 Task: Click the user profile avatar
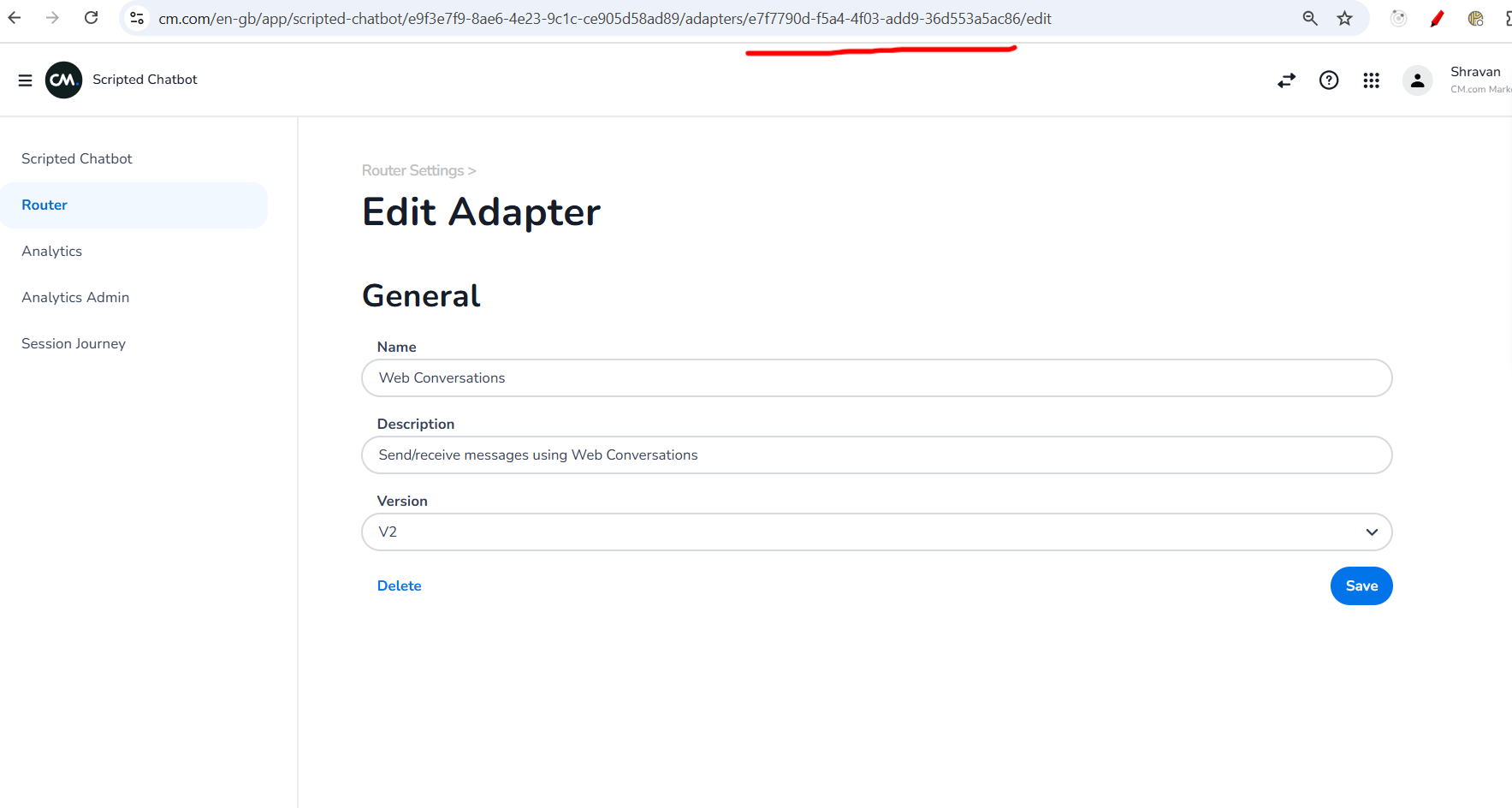tap(1417, 80)
